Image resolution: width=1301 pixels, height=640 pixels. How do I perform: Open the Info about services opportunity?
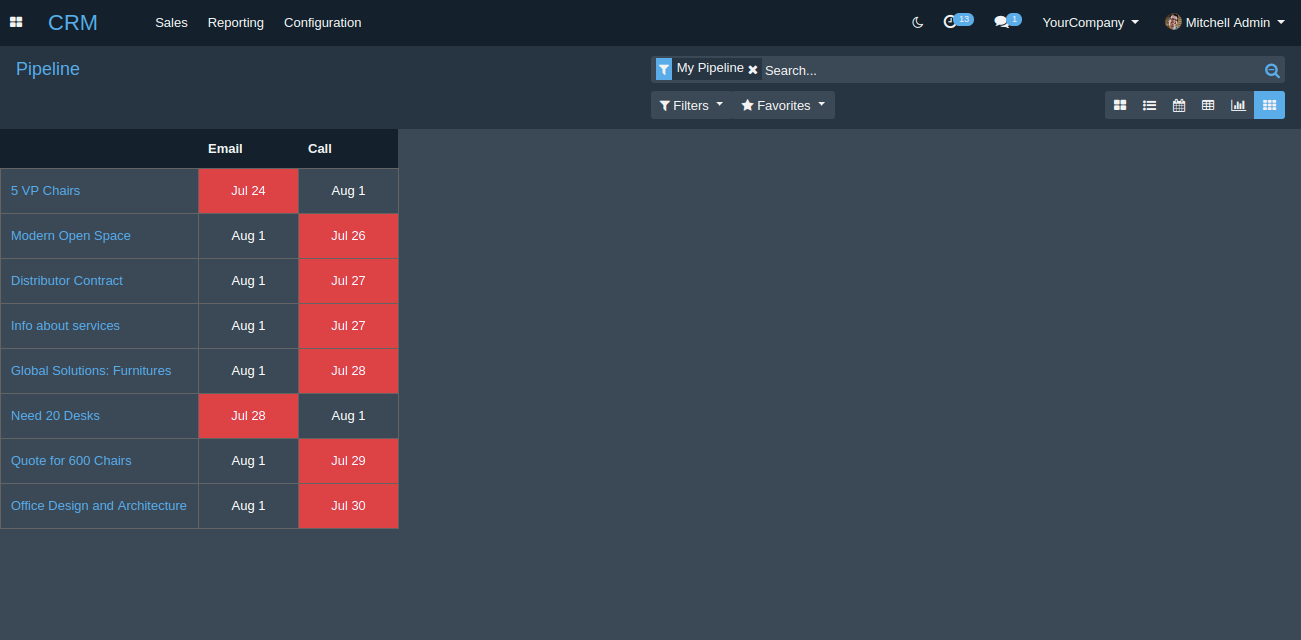65,325
